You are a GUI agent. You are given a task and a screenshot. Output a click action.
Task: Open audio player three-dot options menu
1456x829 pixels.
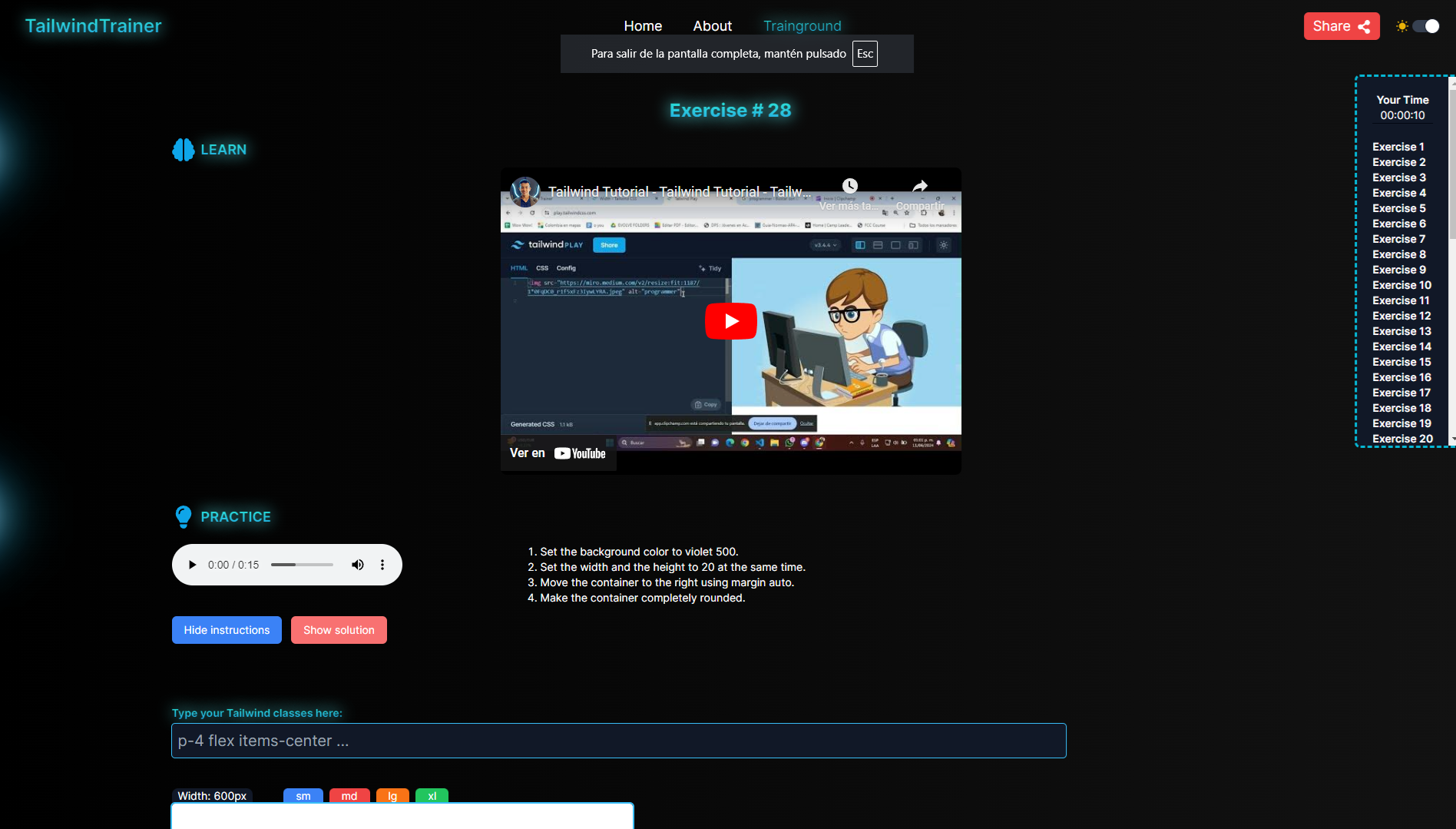tap(382, 565)
